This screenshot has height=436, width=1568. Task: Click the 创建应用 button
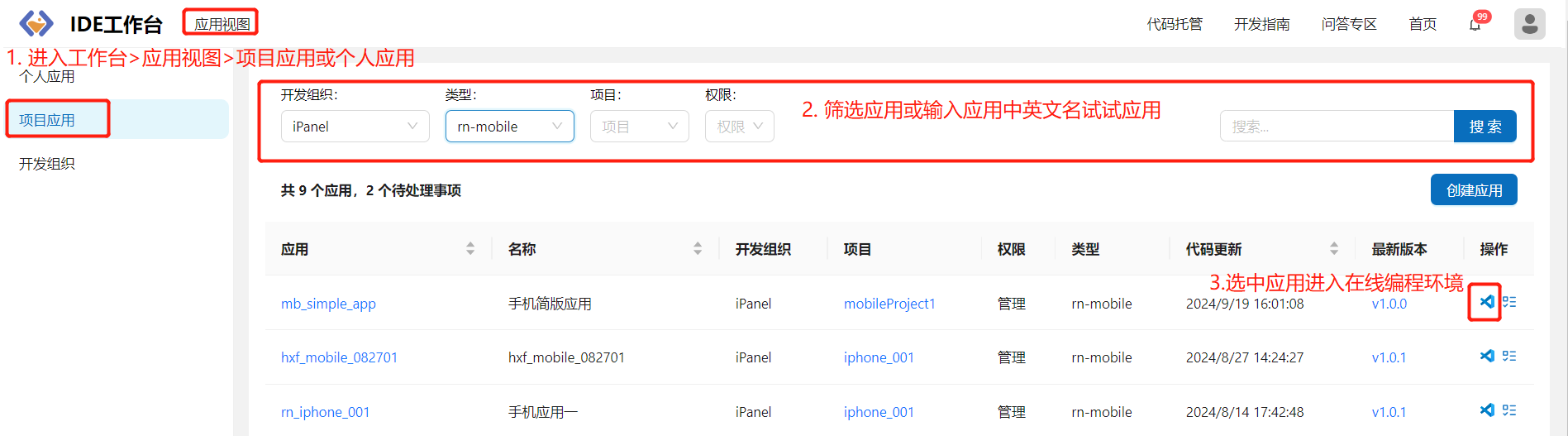coord(1473,190)
